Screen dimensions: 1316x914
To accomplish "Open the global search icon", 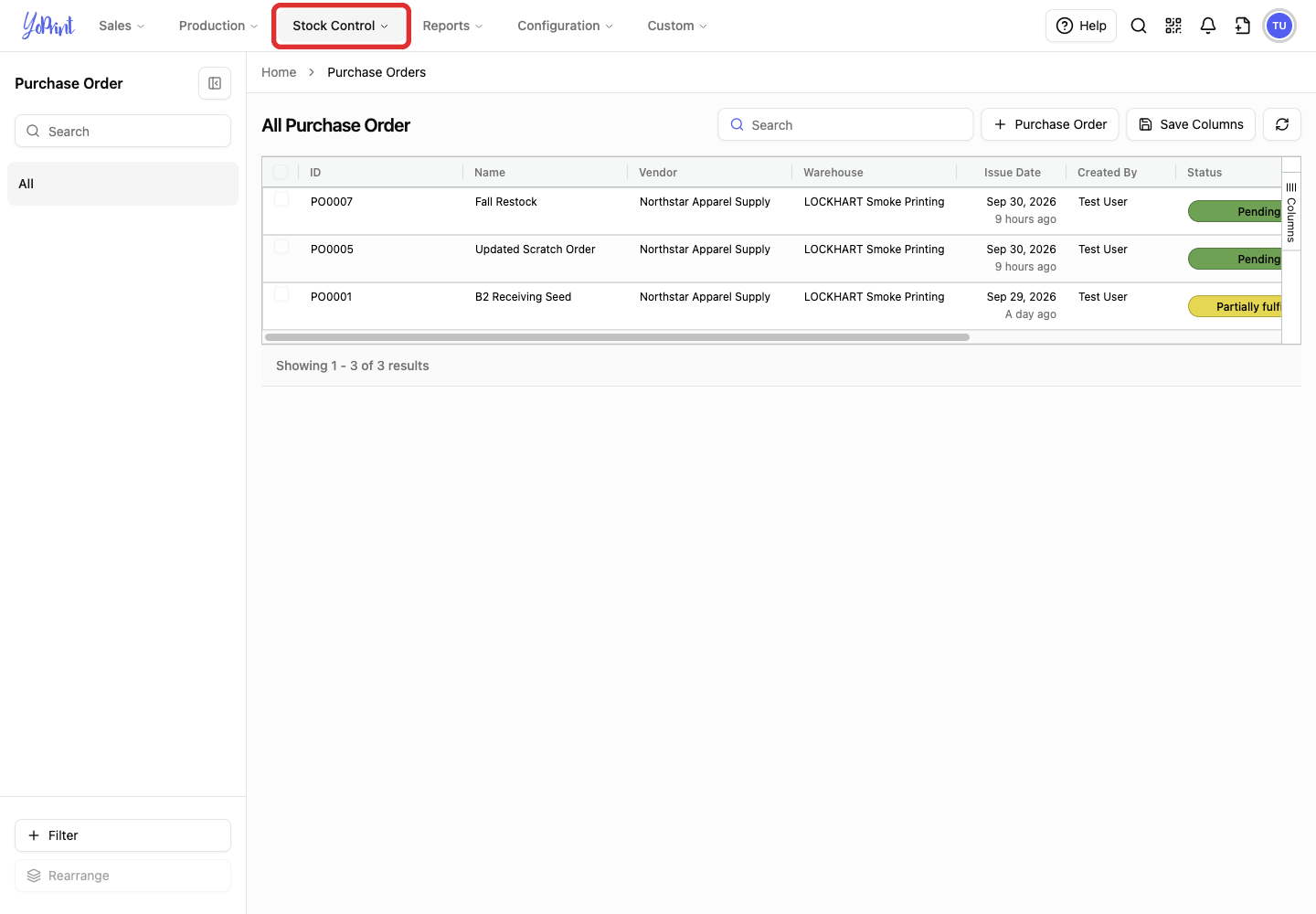I will [1139, 26].
